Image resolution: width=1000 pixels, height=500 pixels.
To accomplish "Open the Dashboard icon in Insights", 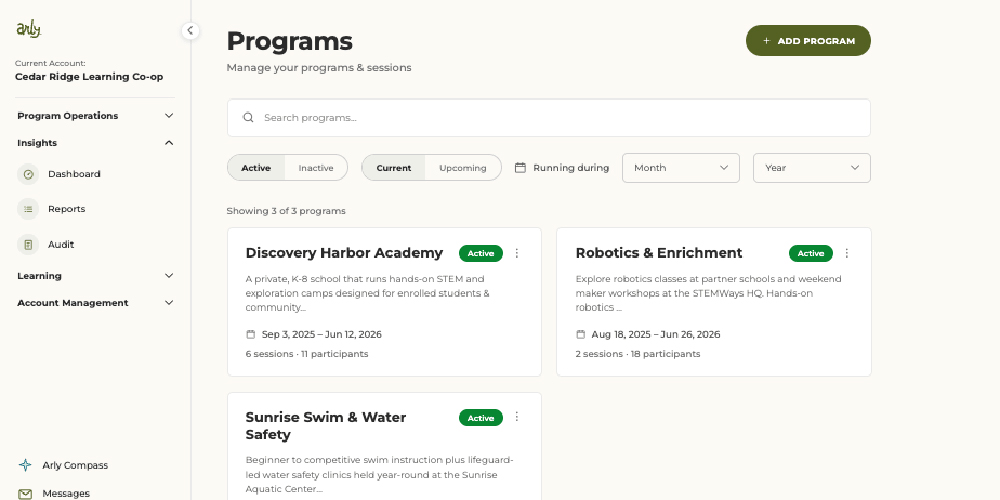I will click(x=28, y=174).
